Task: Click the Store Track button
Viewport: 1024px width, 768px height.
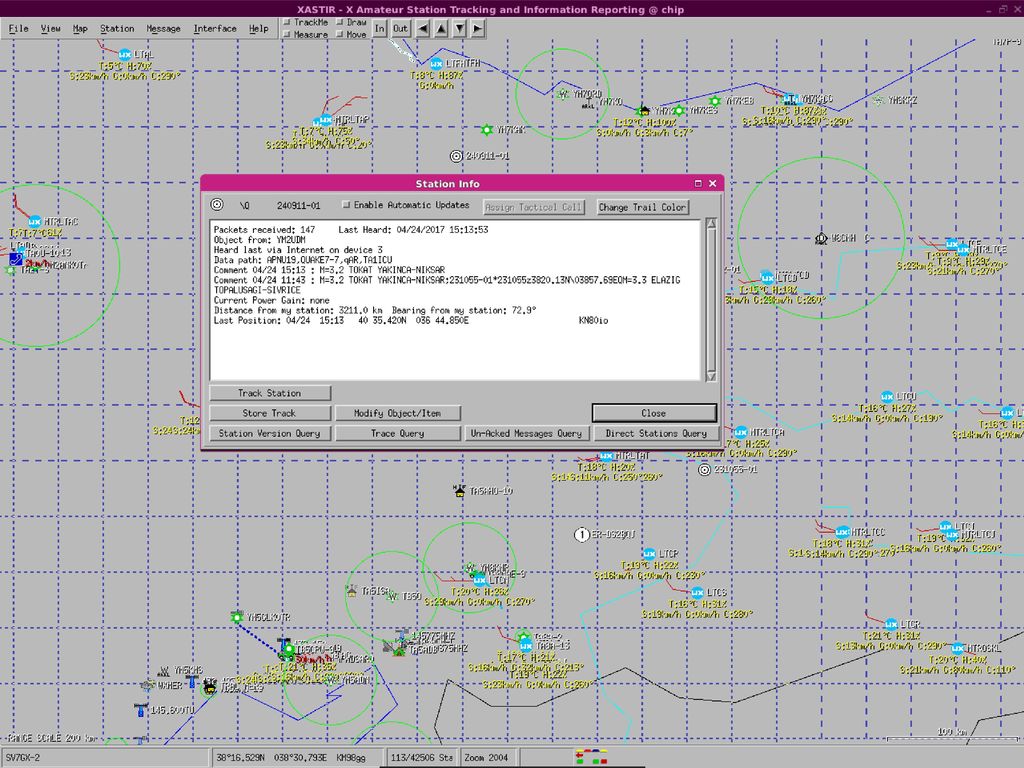Action: (270, 413)
